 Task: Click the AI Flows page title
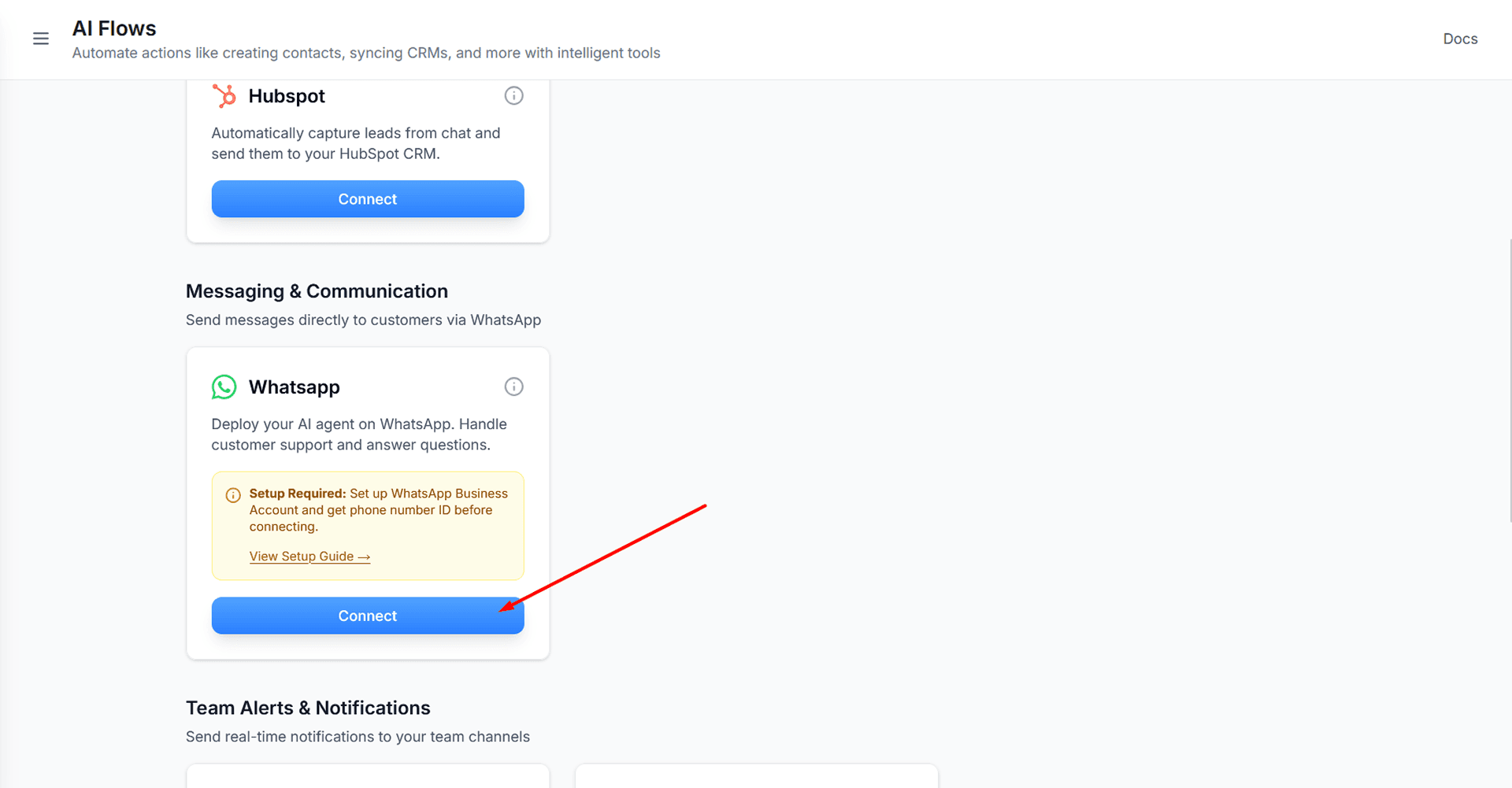pos(114,28)
